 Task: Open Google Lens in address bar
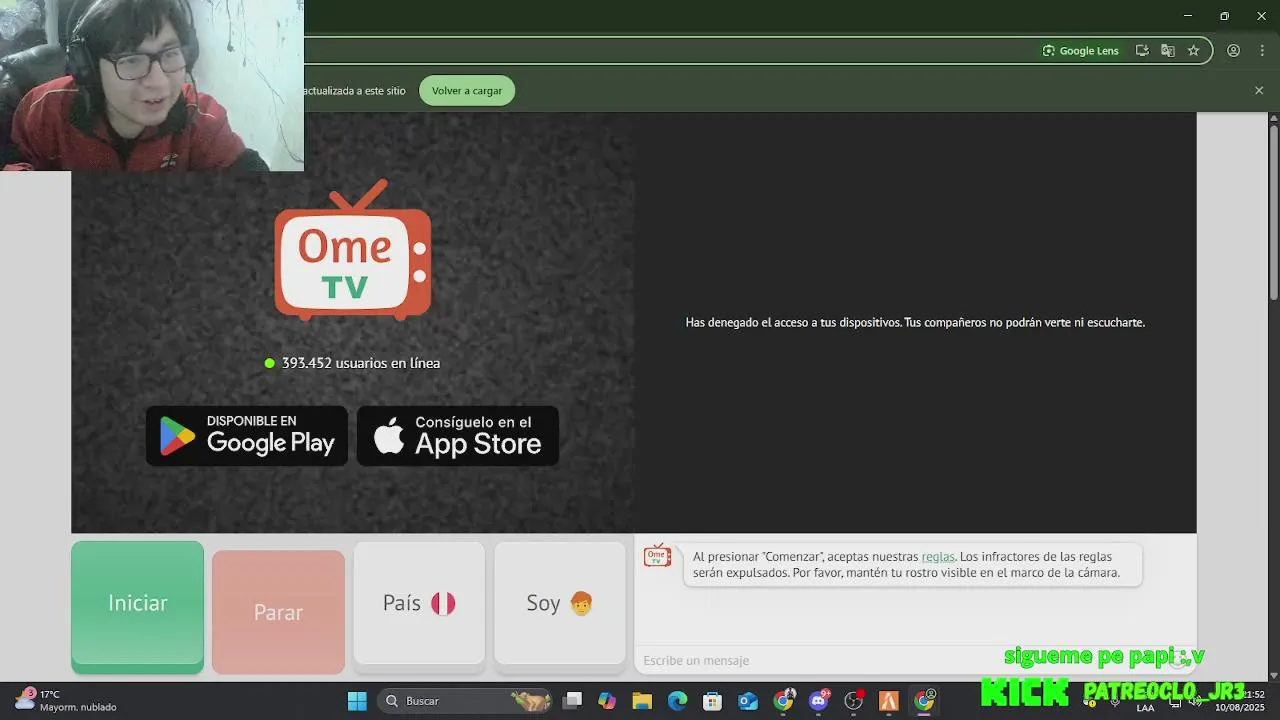pyautogui.click(x=1081, y=50)
